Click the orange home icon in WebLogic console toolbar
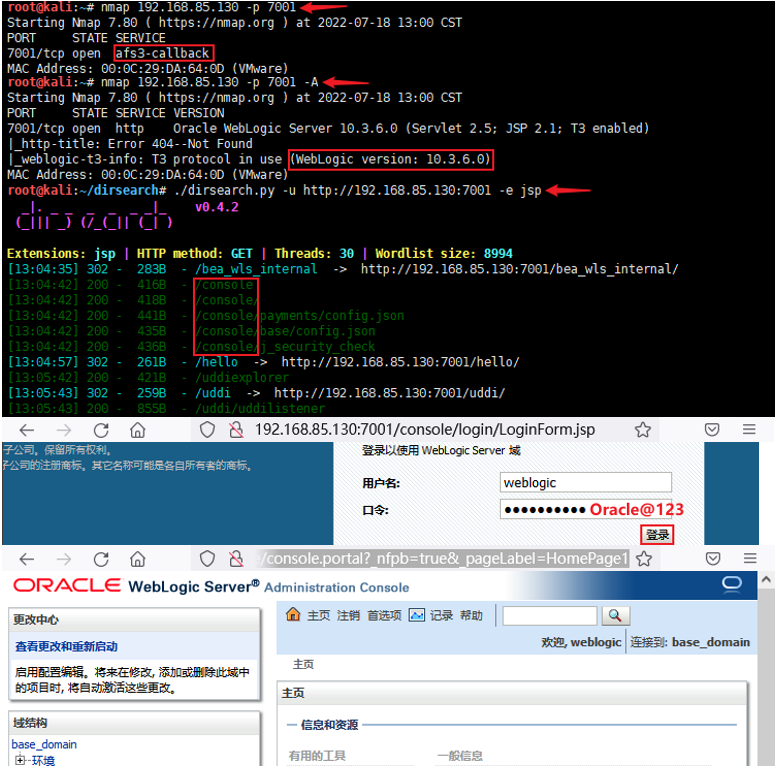 point(293,615)
